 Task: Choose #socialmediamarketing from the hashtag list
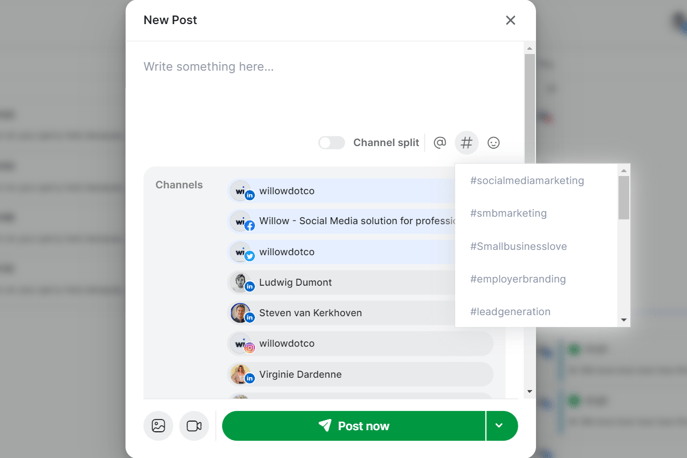[527, 181]
